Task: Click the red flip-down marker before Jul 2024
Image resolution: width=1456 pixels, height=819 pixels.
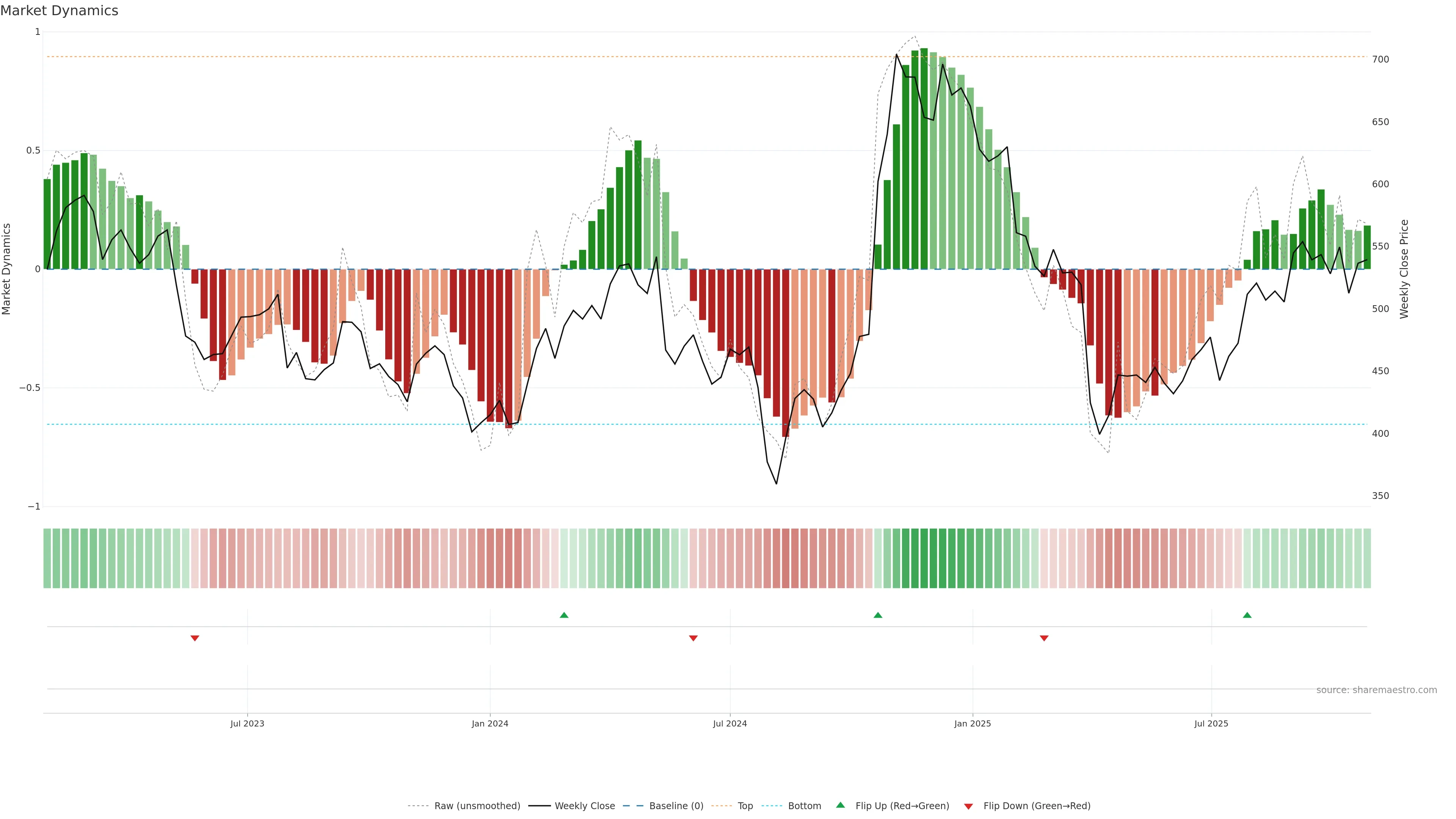Action: coord(693,638)
